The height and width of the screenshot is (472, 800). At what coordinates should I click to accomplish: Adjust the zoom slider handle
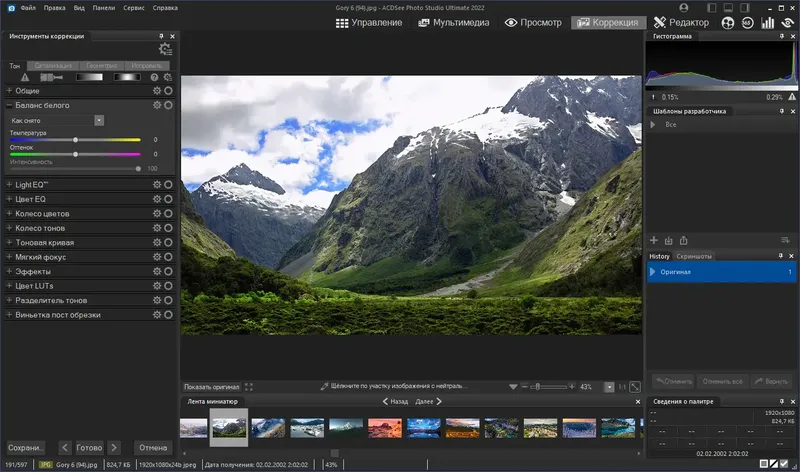coord(537,387)
